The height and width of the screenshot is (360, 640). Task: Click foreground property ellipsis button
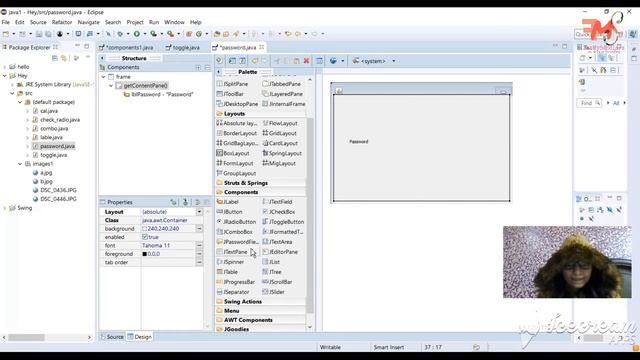(199, 254)
